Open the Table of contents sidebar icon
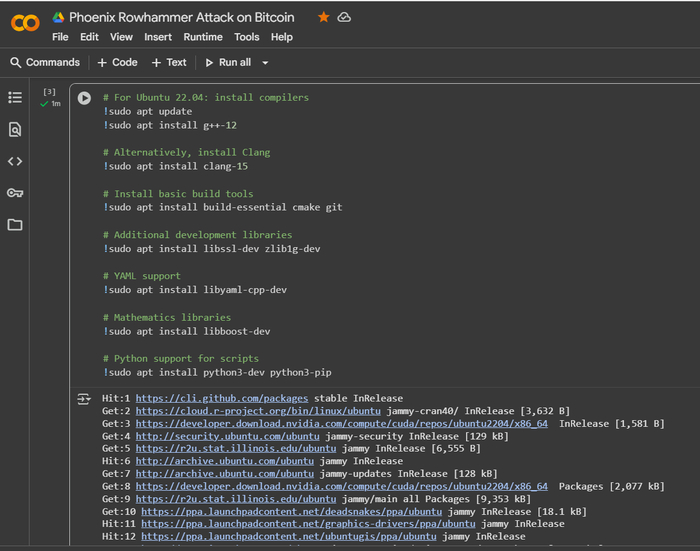700x551 pixels. point(15,97)
